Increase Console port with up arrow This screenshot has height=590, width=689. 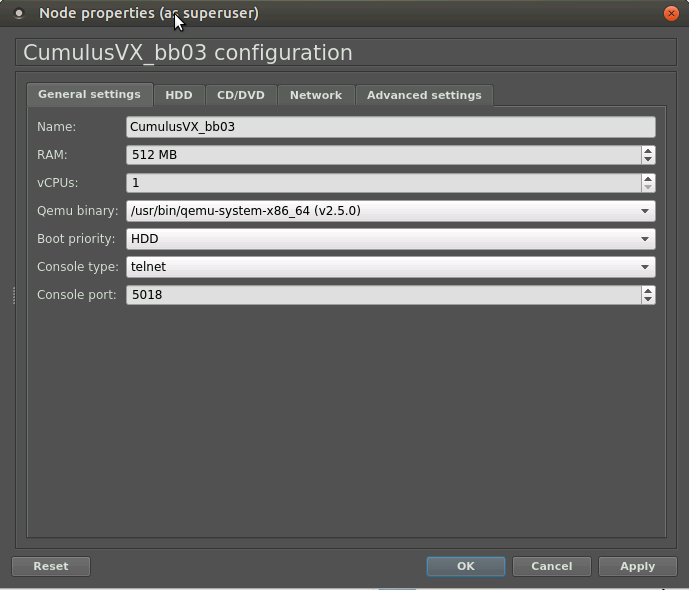(x=648, y=290)
